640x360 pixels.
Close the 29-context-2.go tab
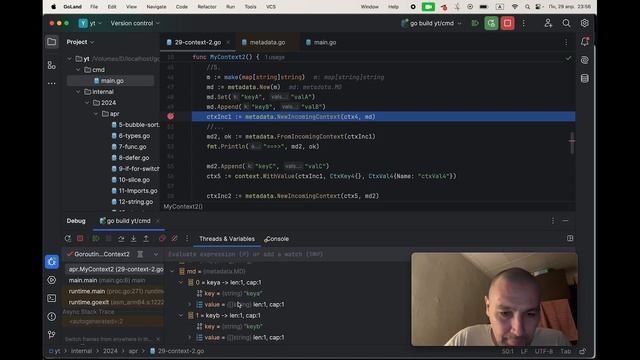[228, 42]
